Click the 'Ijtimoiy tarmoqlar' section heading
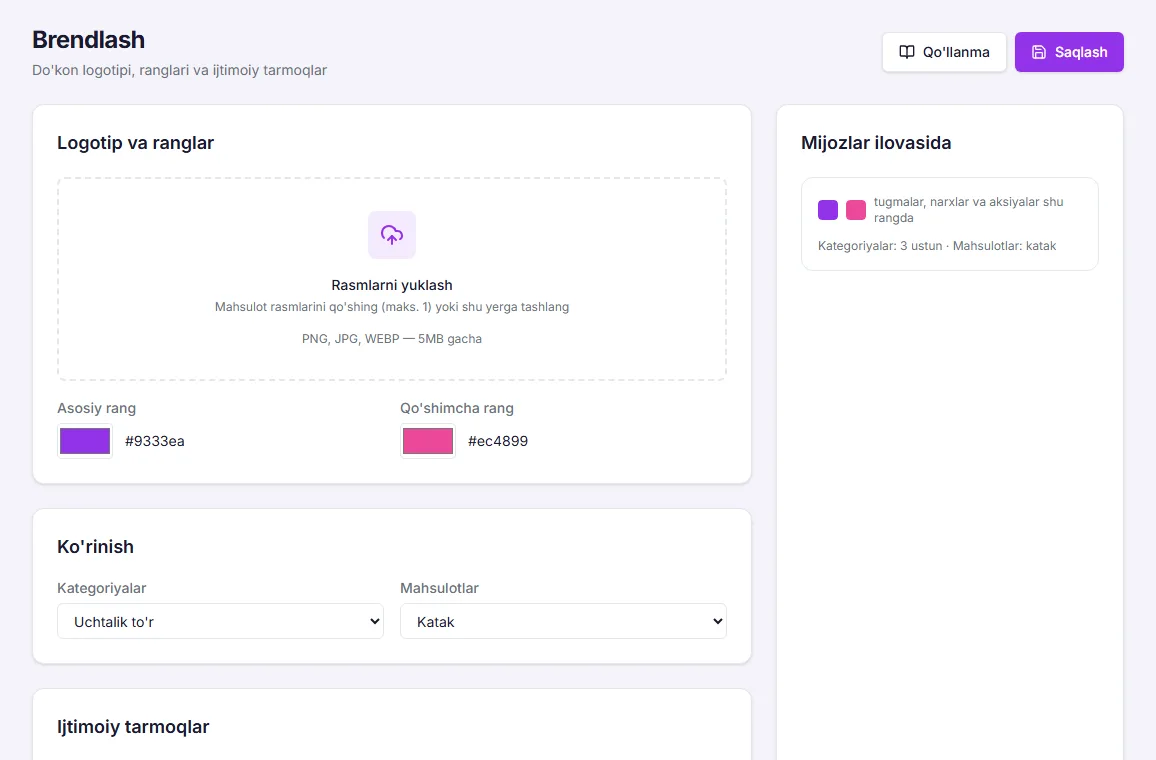The image size is (1156, 760). point(133,727)
